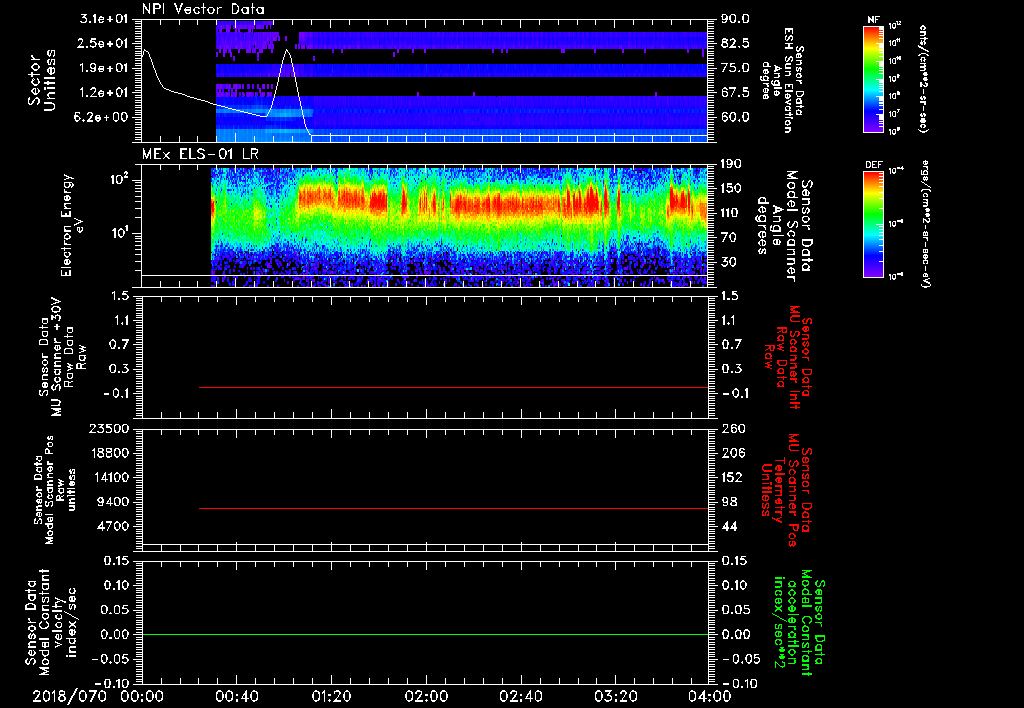Click the '2018/070' date label
This screenshot has width=1024, height=708.
69,696
